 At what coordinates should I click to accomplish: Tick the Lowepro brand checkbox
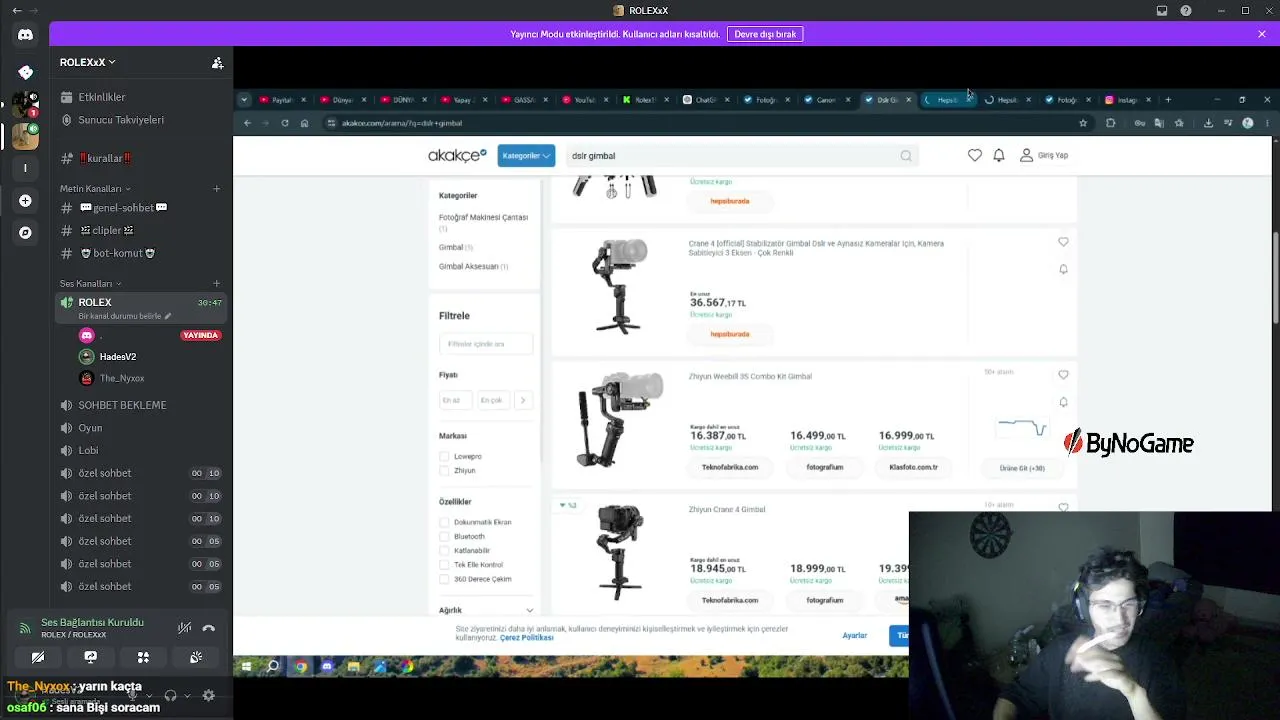tap(444, 457)
